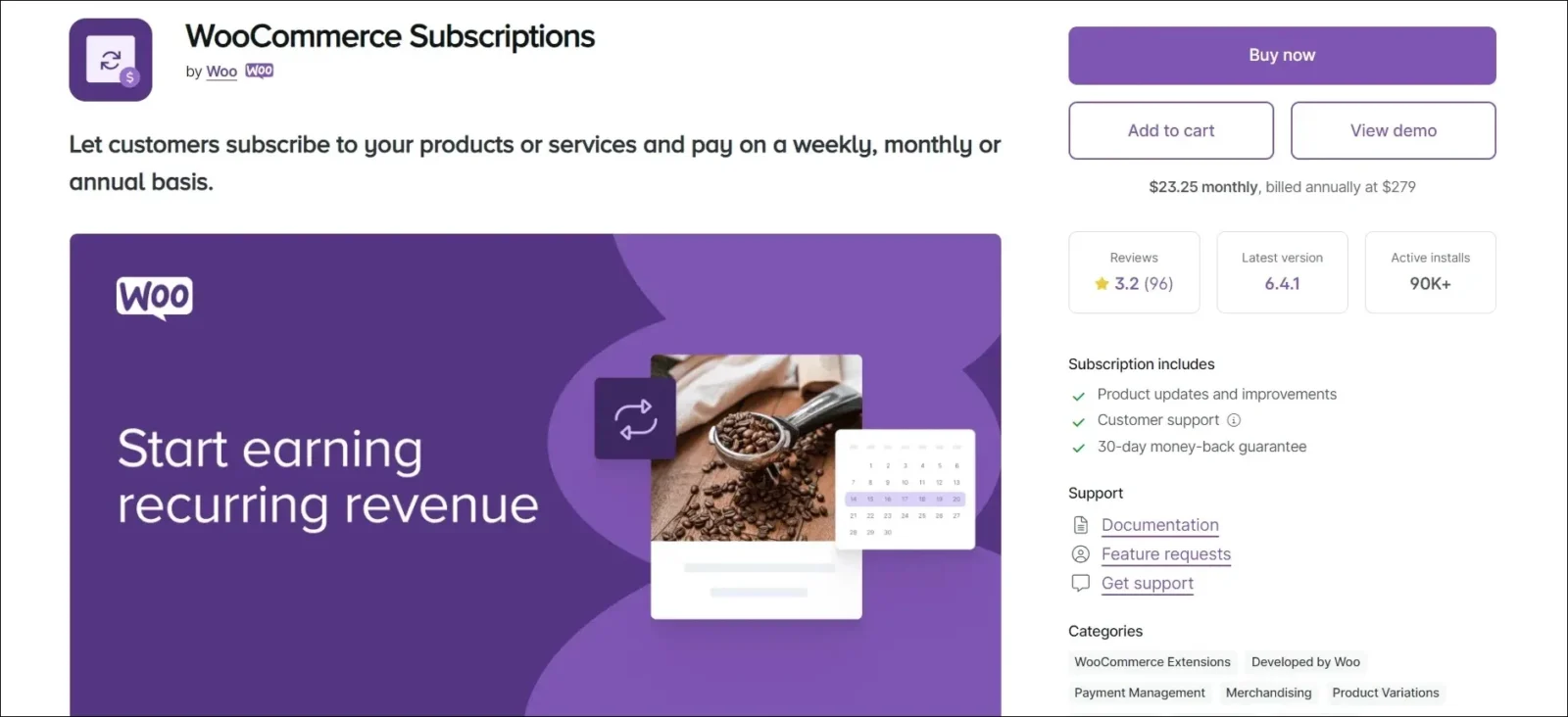Screen dimensions: 1568x717
Task: Click the recurring arrows icon on the banner
Action: (634, 415)
